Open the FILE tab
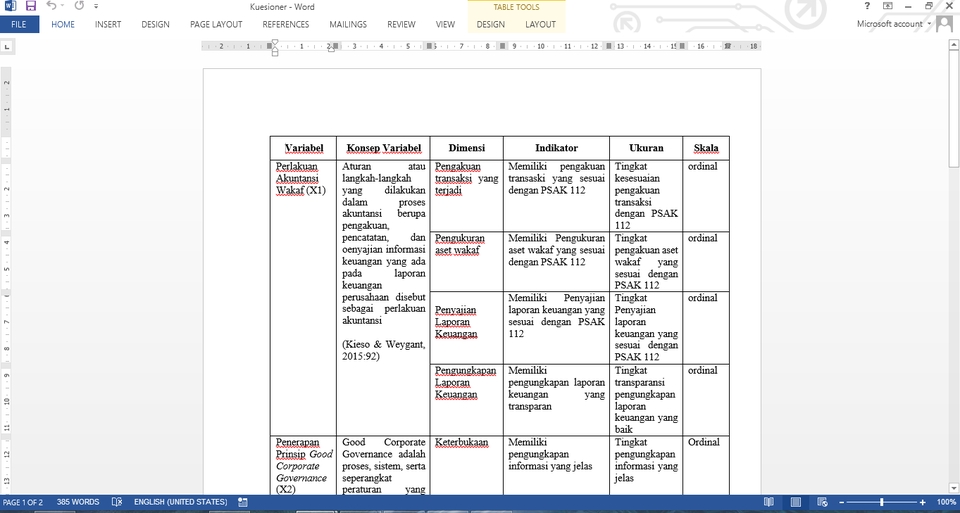Image resolution: width=960 pixels, height=513 pixels. click(x=19, y=24)
